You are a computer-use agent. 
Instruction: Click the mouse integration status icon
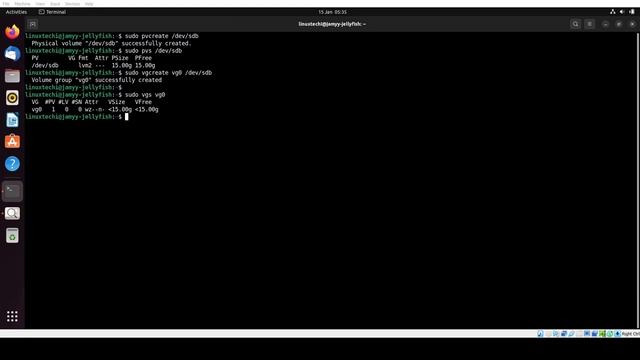click(x=610, y=334)
